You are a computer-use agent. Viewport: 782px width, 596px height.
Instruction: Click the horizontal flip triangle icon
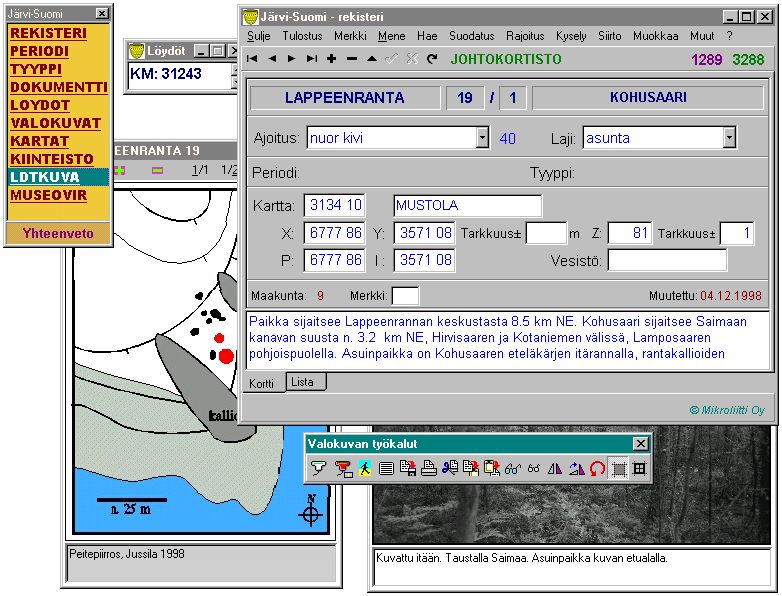(555, 468)
